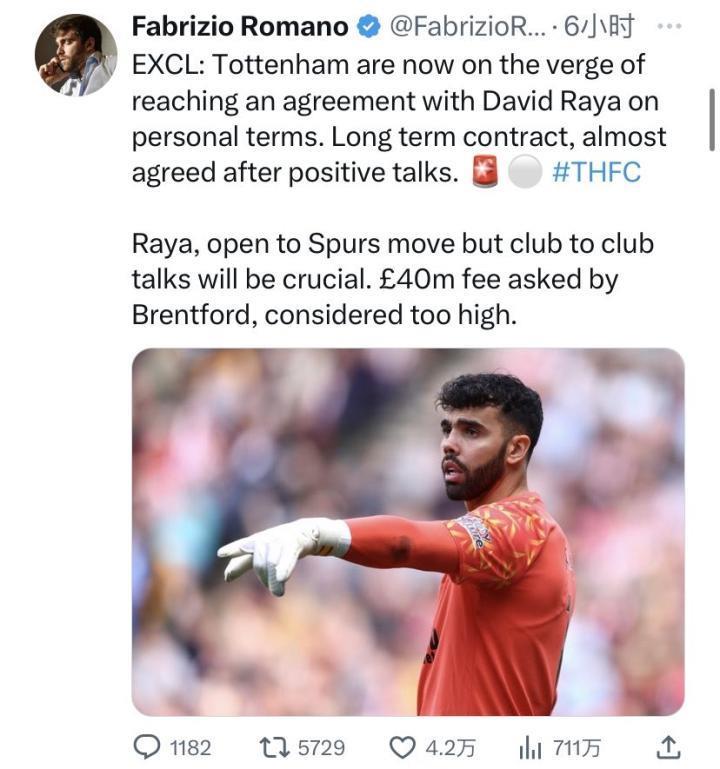Open the share upload arrow icon
Screen dimensions: 720x769
[x=670, y=746]
